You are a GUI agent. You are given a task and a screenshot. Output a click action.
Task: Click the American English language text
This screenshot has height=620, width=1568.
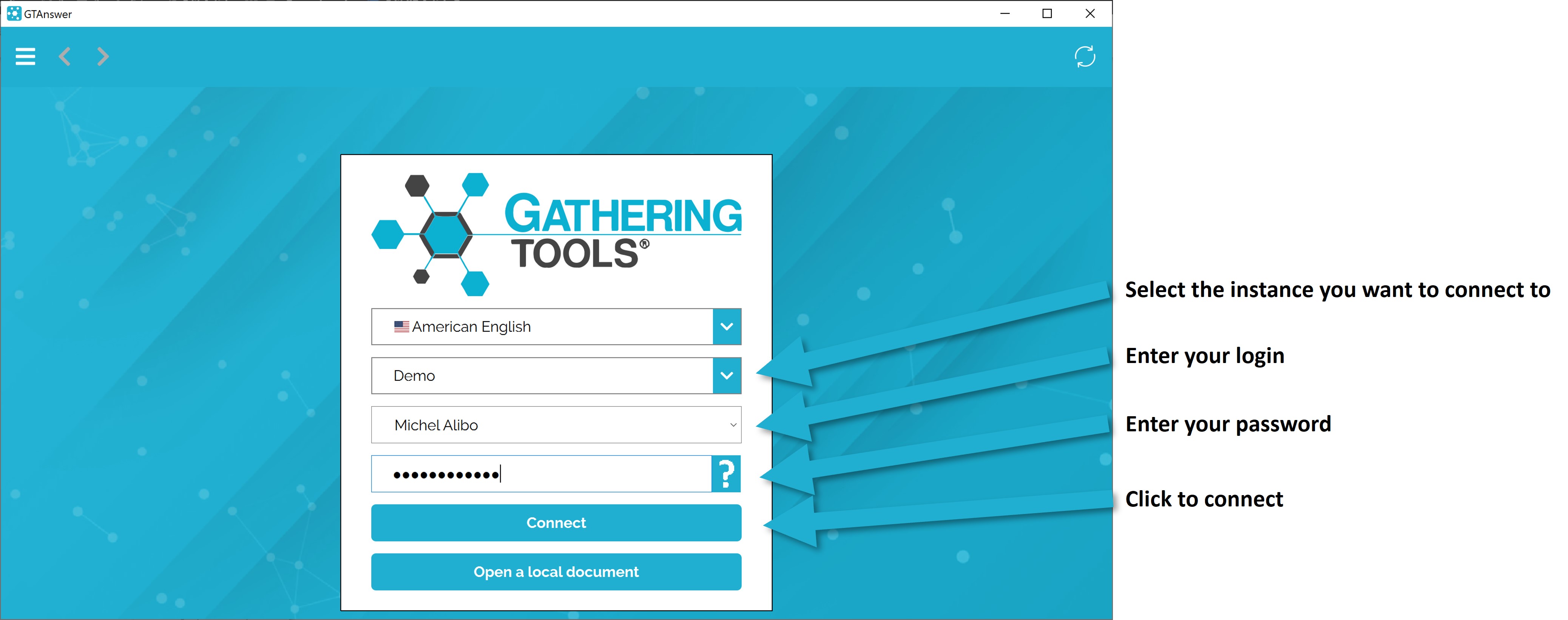coord(471,327)
